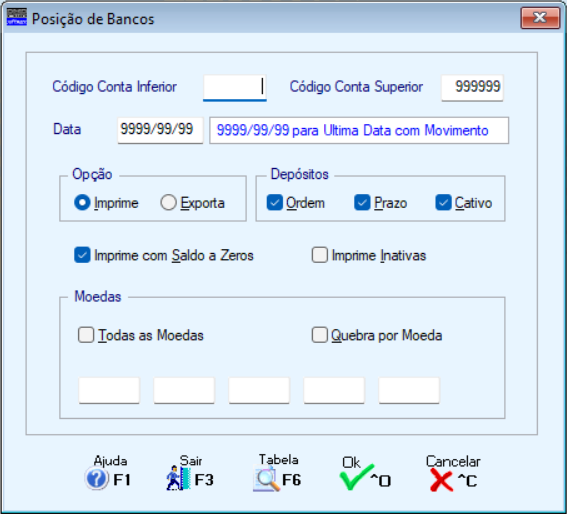Viewport: 567px width, 514px height.
Task: Click the application icon in title bar
Action: click(x=17, y=17)
